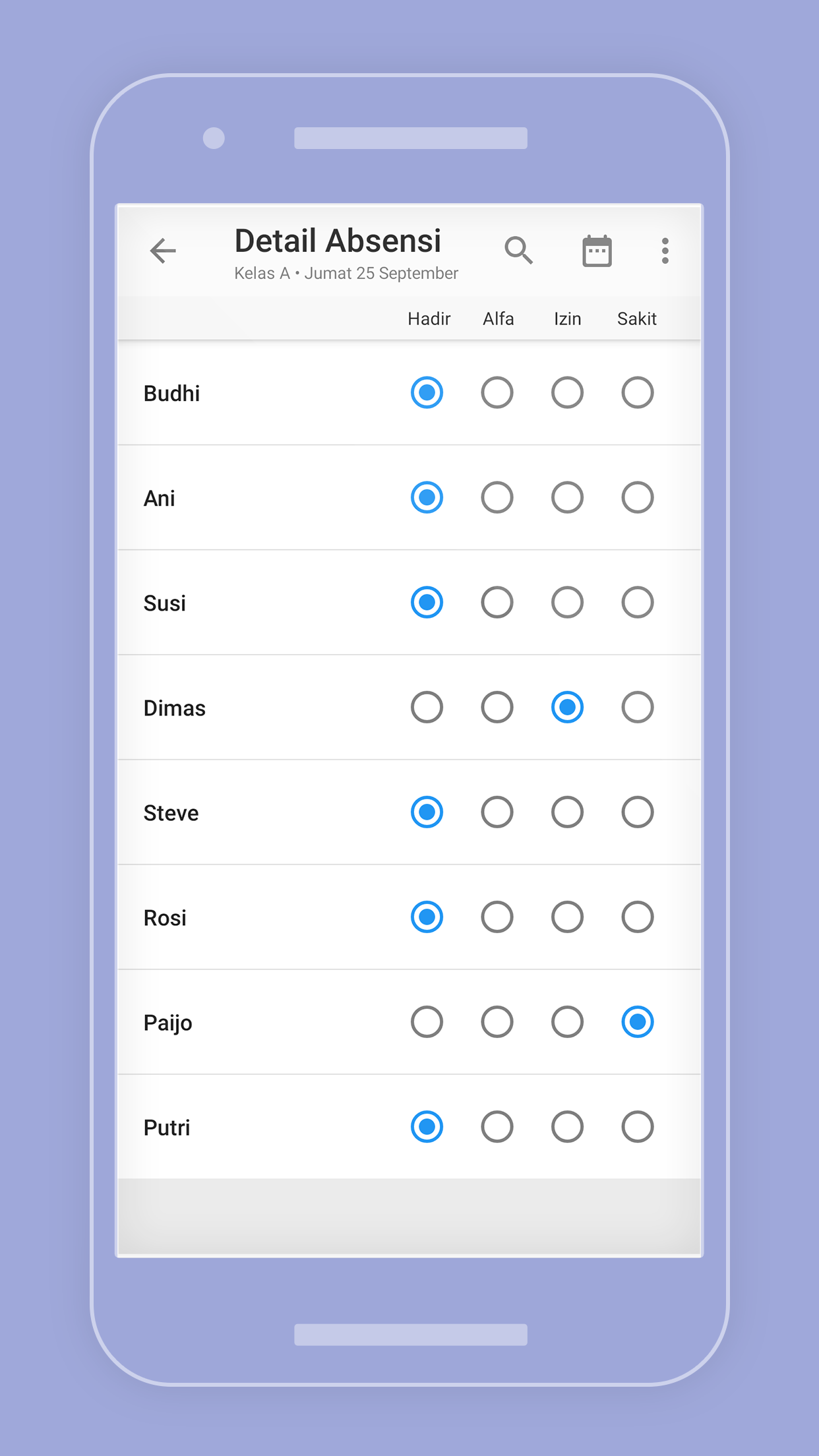Tap the Kelas A date subtitle
This screenshot has width=819, height=1456.
pyautogui.click(x=346, y=274)
